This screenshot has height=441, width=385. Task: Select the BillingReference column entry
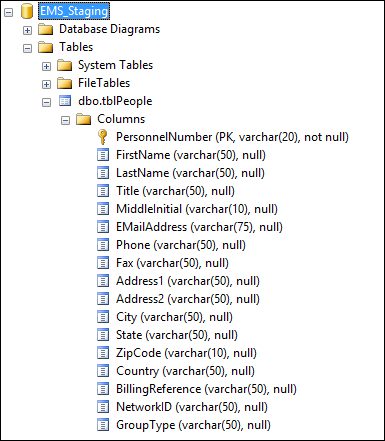(x=206, y=389)
